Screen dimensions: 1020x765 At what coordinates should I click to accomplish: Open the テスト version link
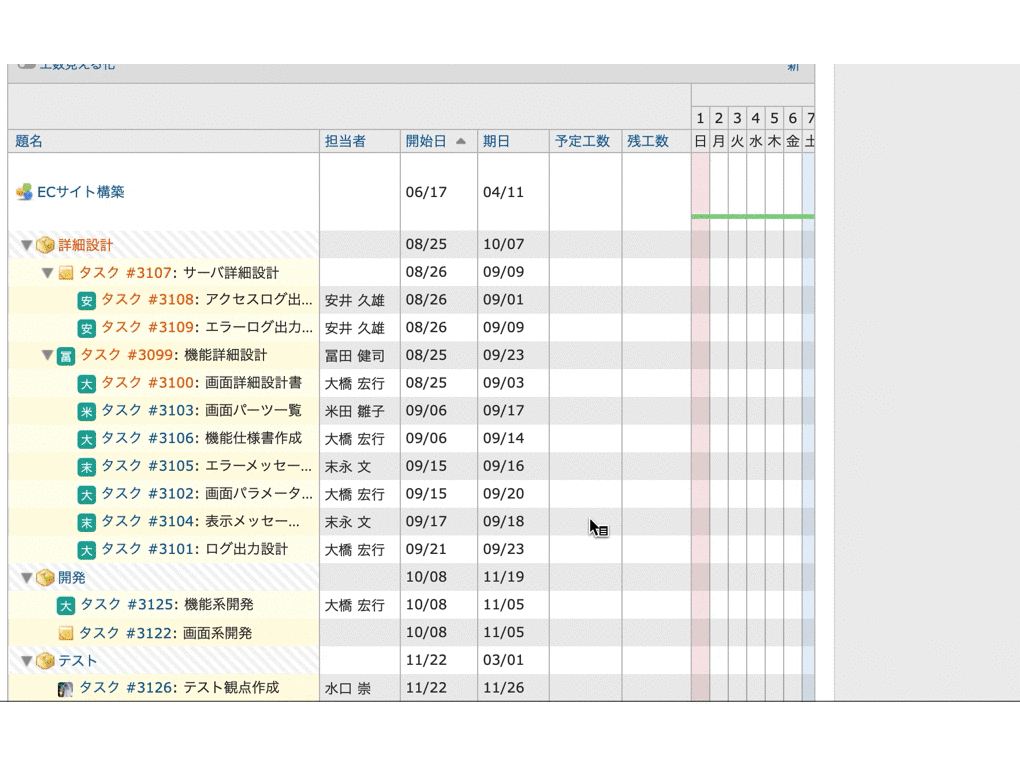pyautogui.click(x=77, y=661)
